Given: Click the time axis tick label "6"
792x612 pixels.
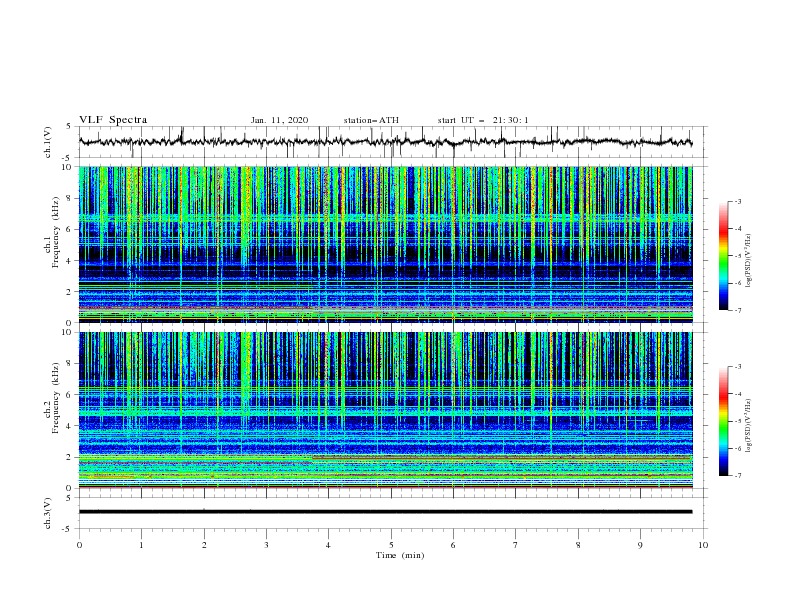Looking at the screenshot, I should pyautogui.click(x=453, y=545).
